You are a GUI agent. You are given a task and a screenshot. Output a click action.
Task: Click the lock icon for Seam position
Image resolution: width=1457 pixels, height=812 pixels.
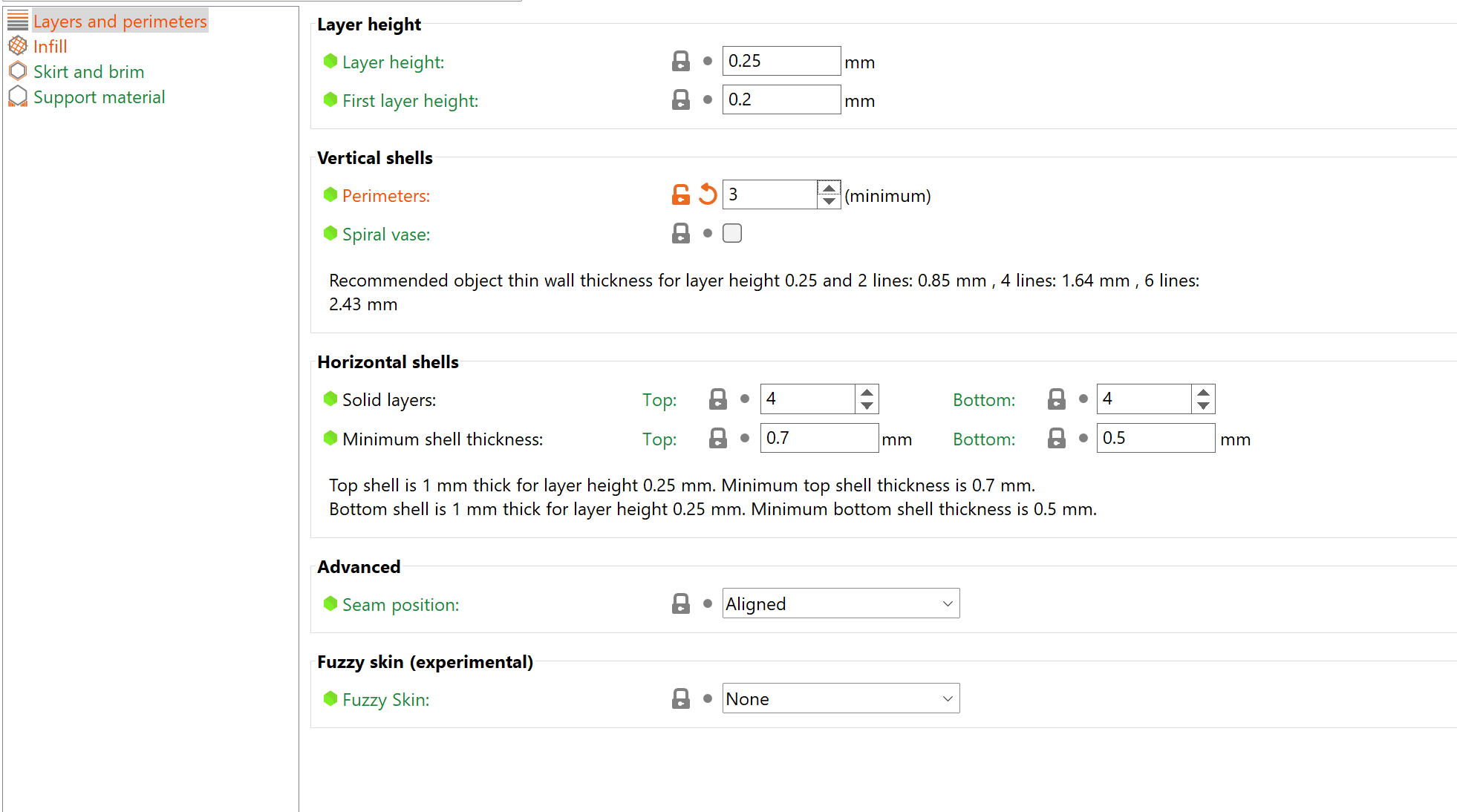point(680,603)
